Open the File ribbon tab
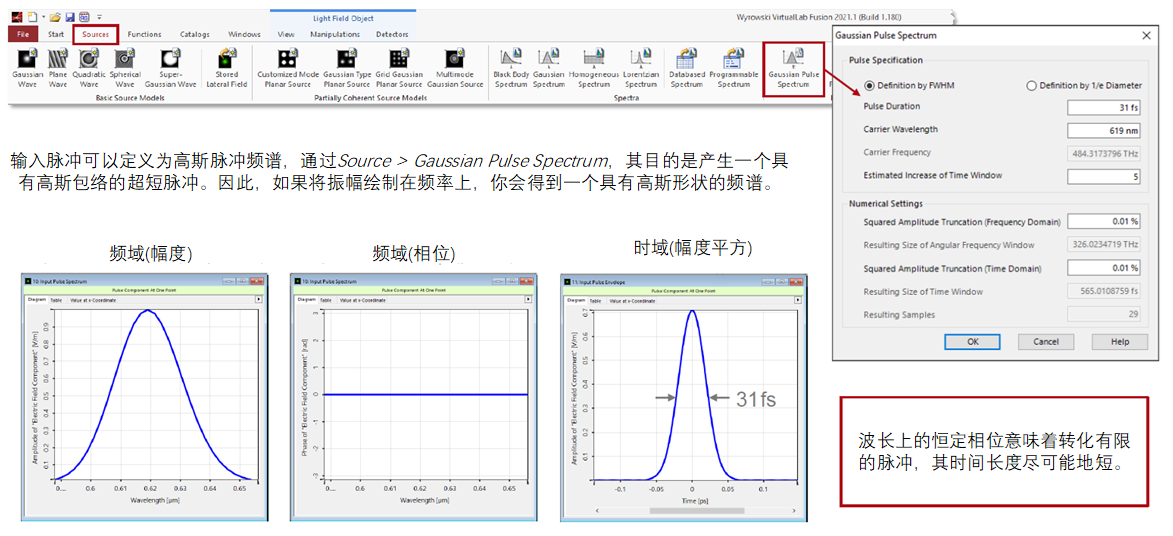 pyautogui.click(x=23, y=34)
